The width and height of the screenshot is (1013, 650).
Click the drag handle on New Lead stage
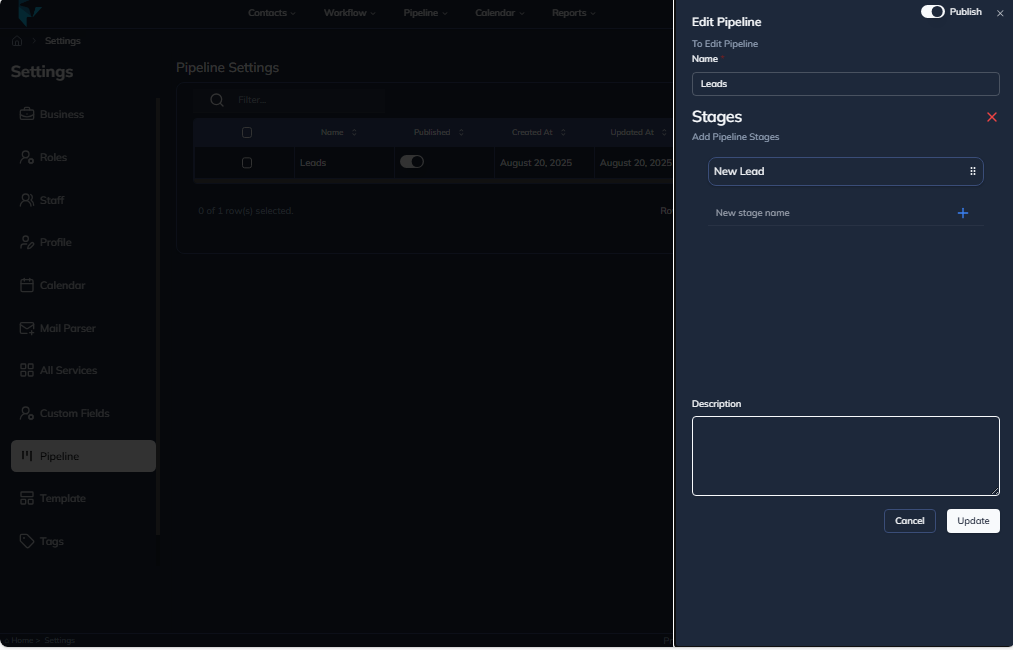pos(972,171)
